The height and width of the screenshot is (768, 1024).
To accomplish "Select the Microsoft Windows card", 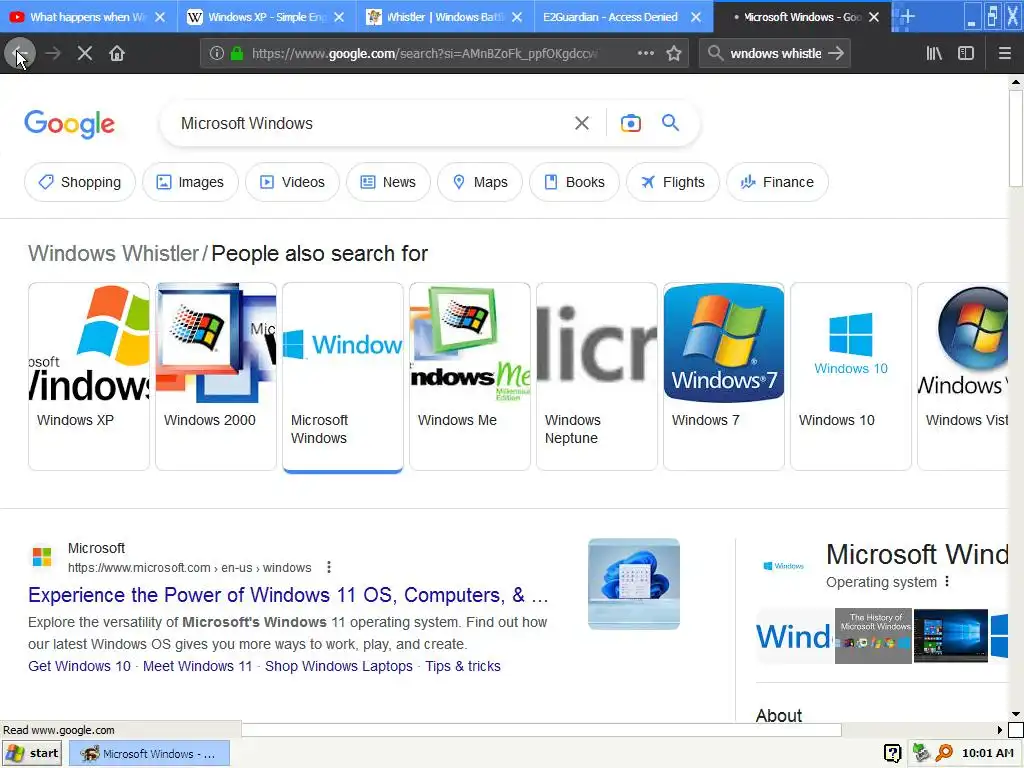I will click(343, 376).
